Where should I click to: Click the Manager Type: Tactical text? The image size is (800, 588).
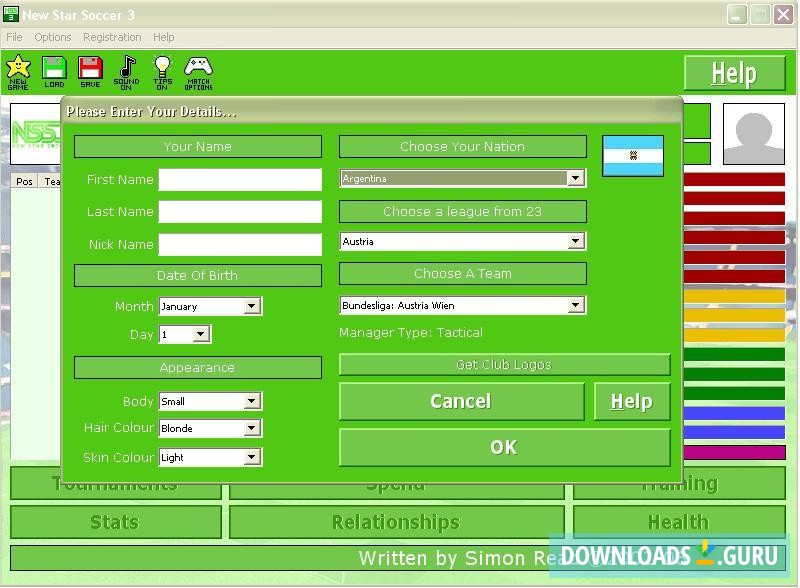411,333
